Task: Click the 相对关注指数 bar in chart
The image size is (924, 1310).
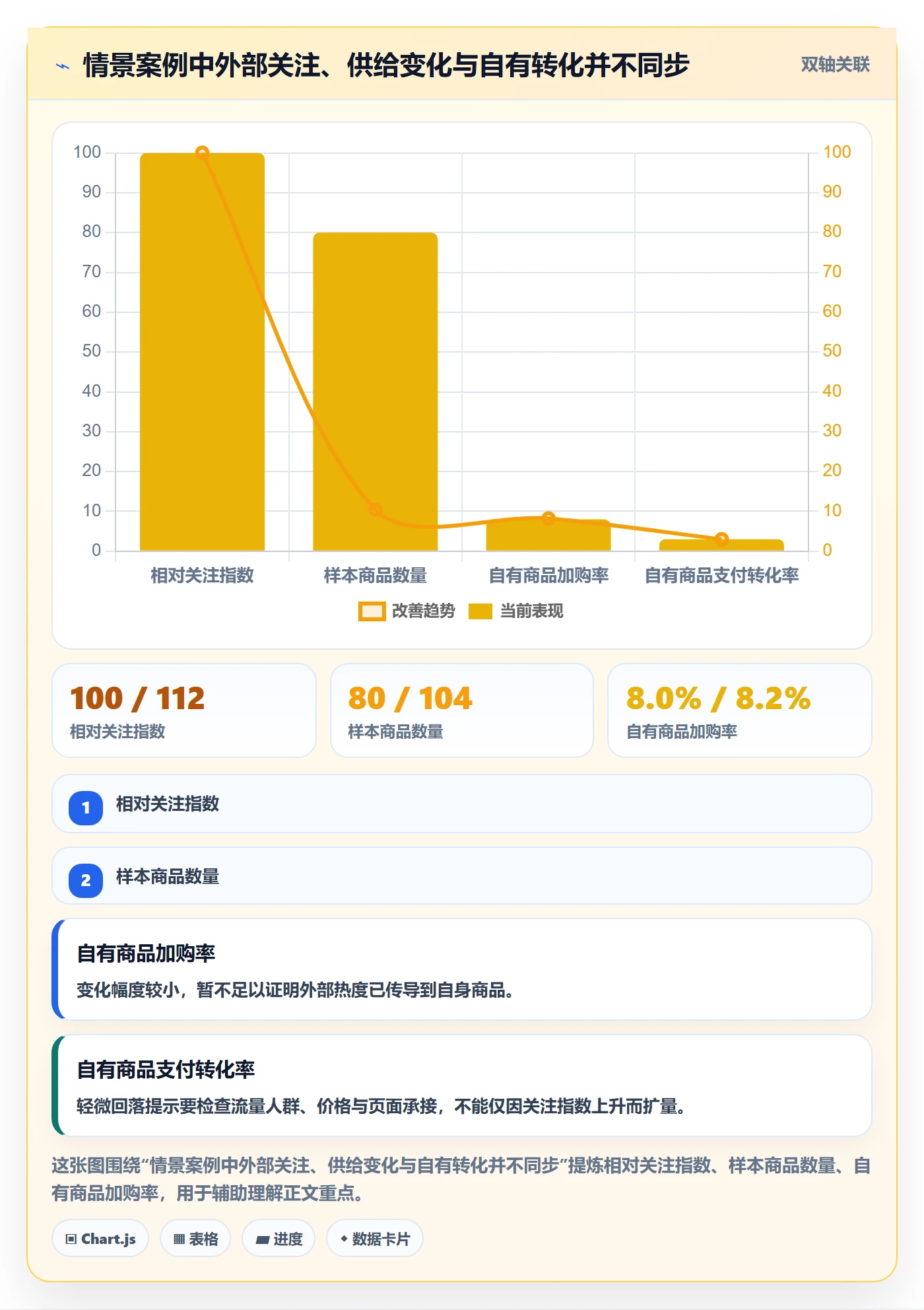Action: click(202, 352)
